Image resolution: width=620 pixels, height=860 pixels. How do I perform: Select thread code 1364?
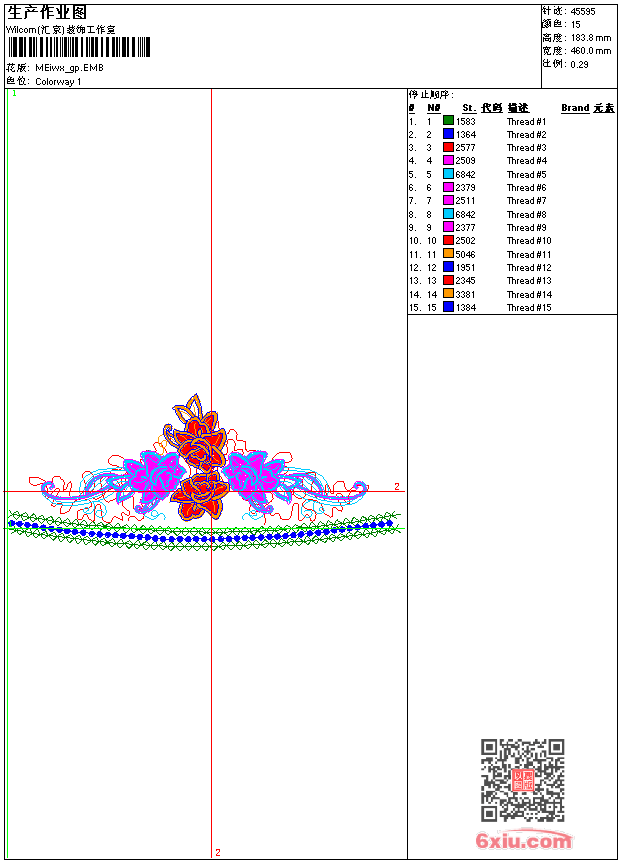[465, 135]
